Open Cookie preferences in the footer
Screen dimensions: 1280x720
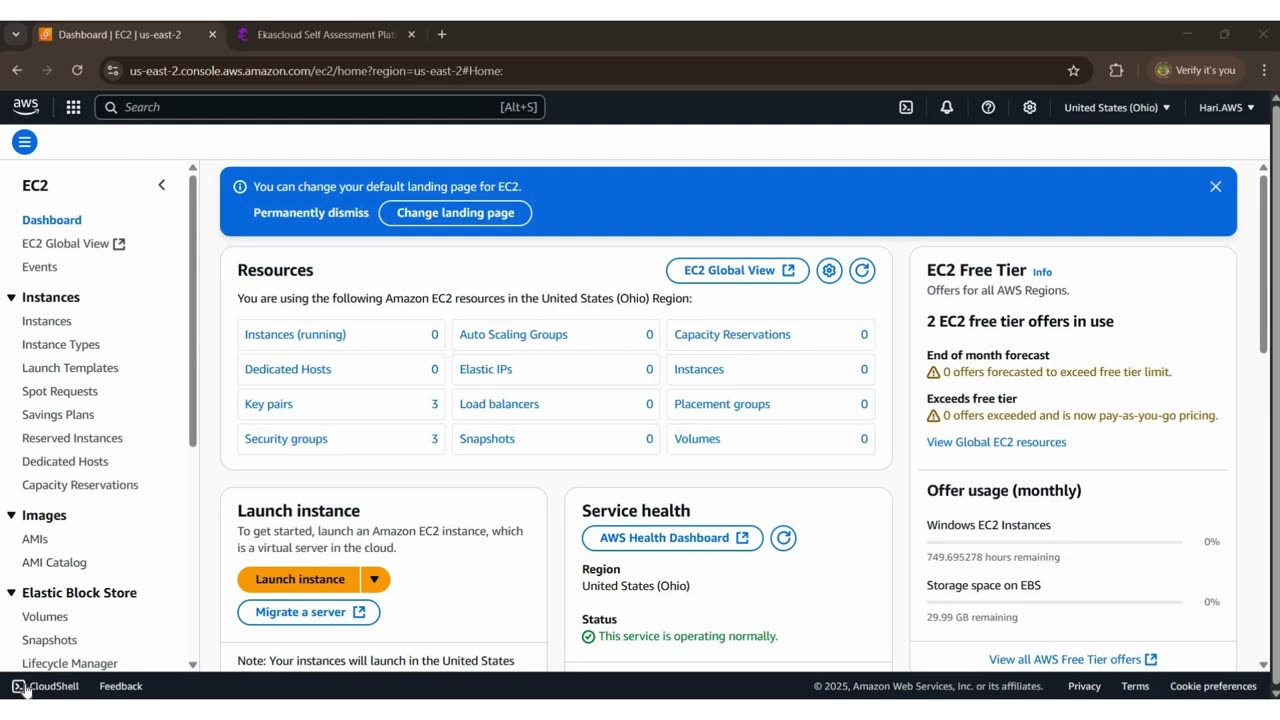click(1213, 686)
